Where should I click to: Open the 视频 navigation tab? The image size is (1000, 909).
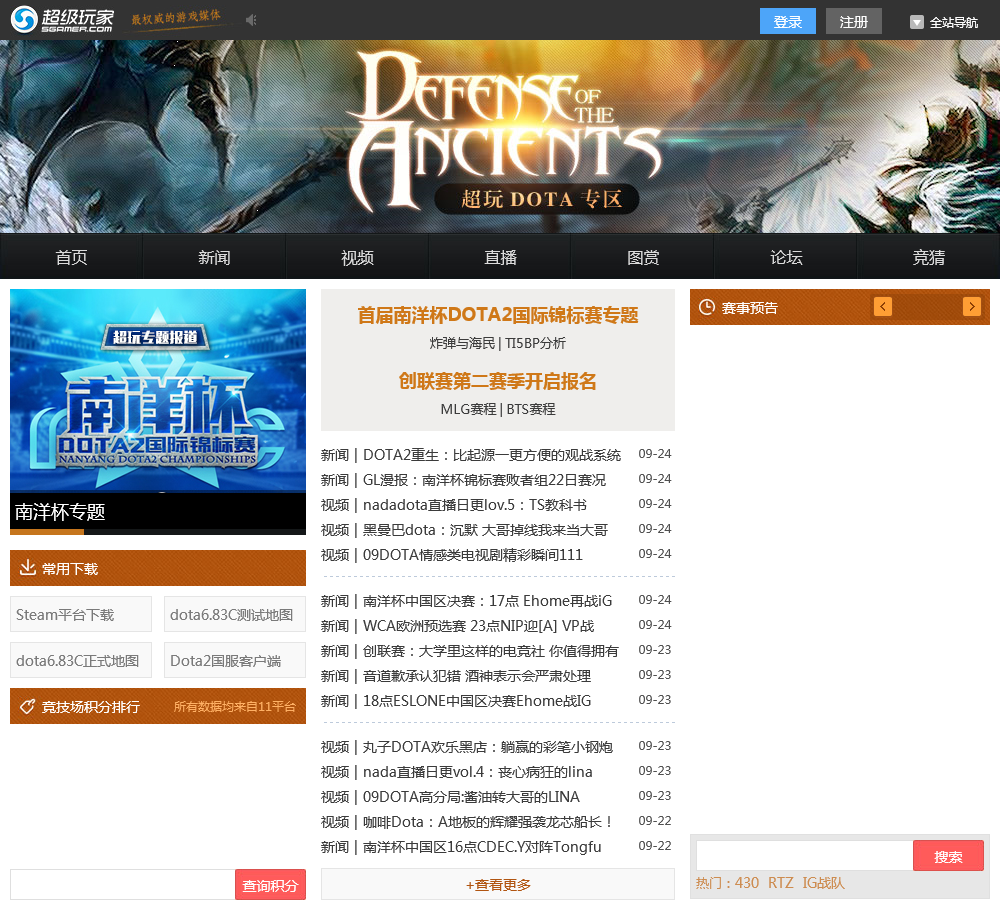[357, 257]
